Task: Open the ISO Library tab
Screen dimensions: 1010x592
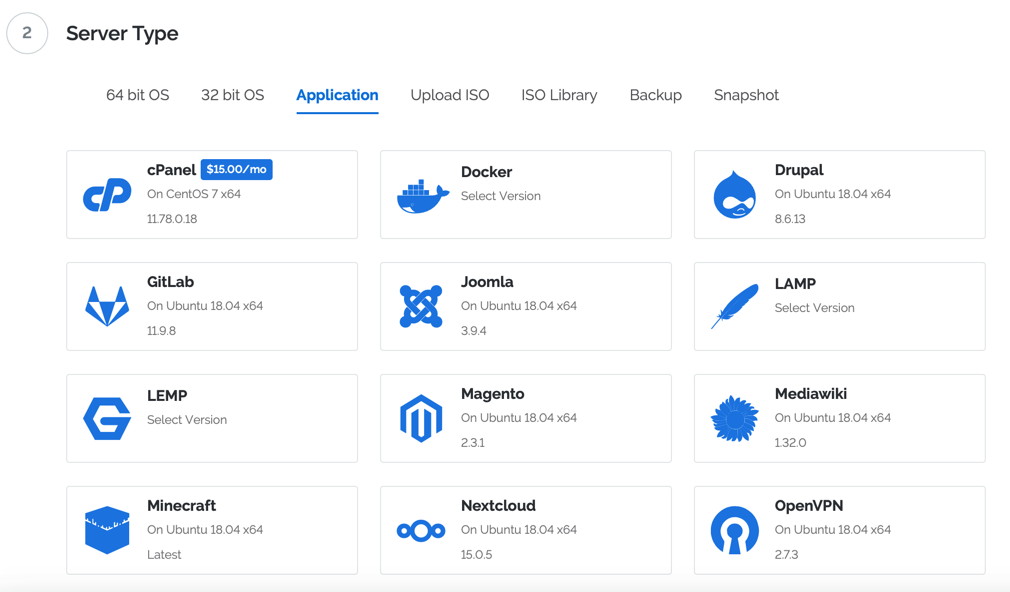Action: [559, 95]
